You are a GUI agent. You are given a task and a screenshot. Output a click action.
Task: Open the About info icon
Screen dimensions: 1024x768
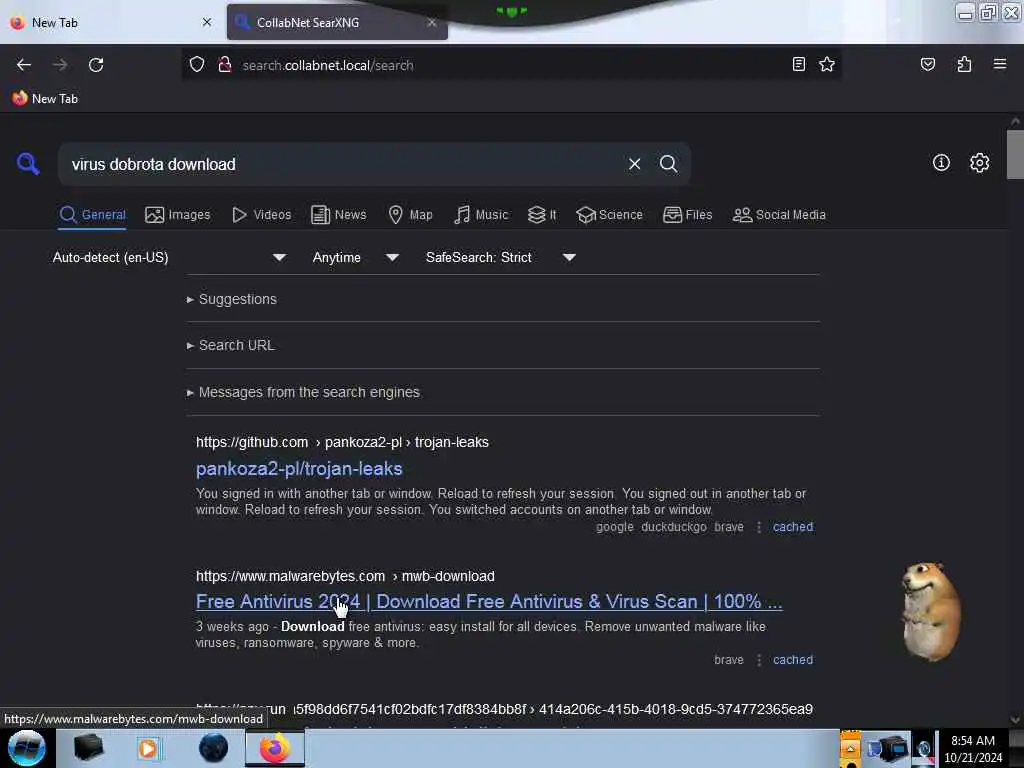click(x=941, y=163)
